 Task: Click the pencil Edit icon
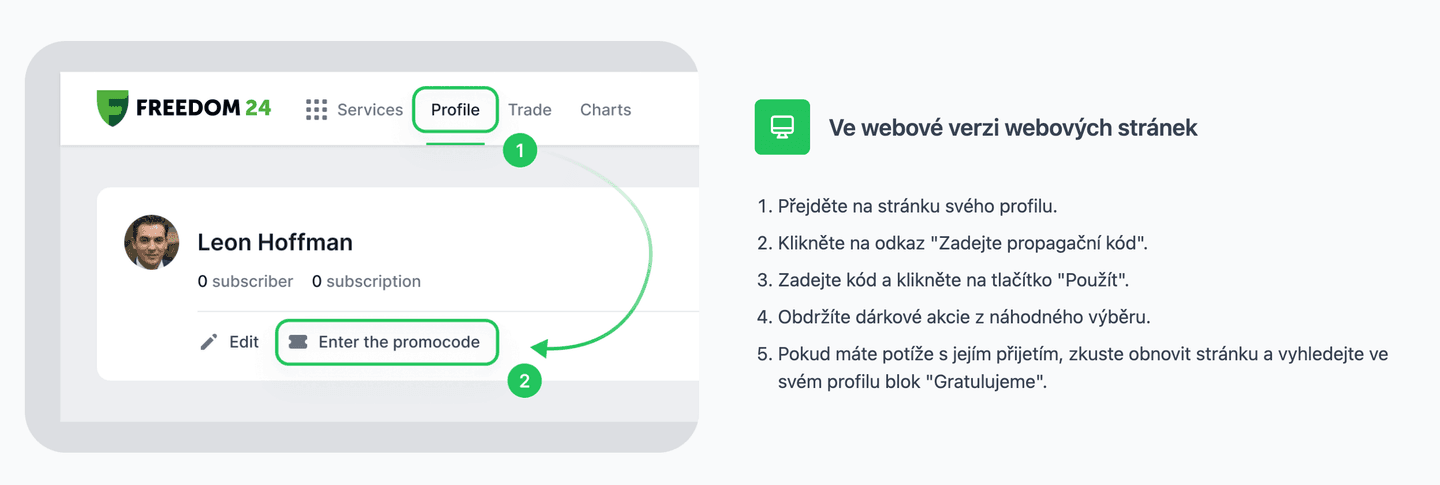[209, 342]
